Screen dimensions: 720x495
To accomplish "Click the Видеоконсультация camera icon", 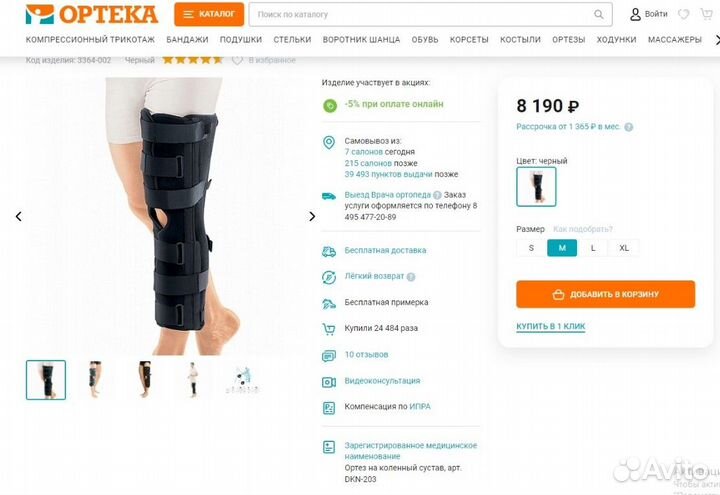I will tap(329, 382).
